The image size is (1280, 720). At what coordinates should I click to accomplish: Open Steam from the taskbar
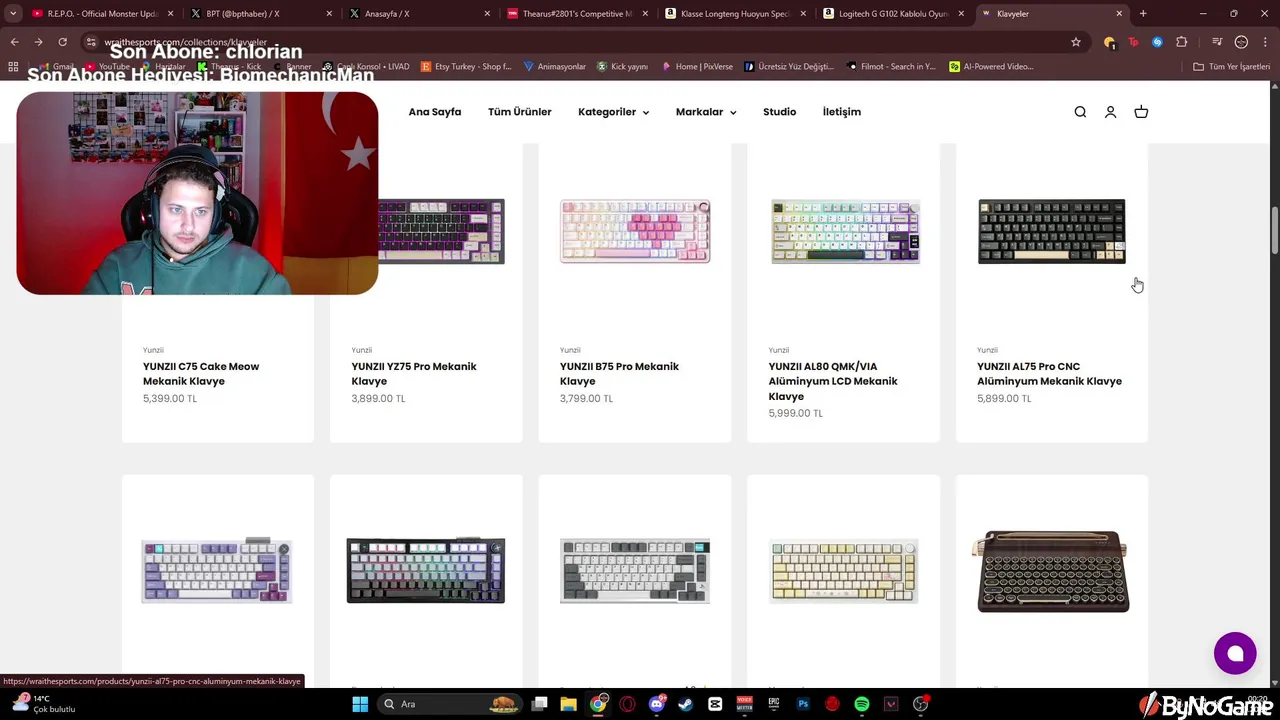tap(686, 704)
